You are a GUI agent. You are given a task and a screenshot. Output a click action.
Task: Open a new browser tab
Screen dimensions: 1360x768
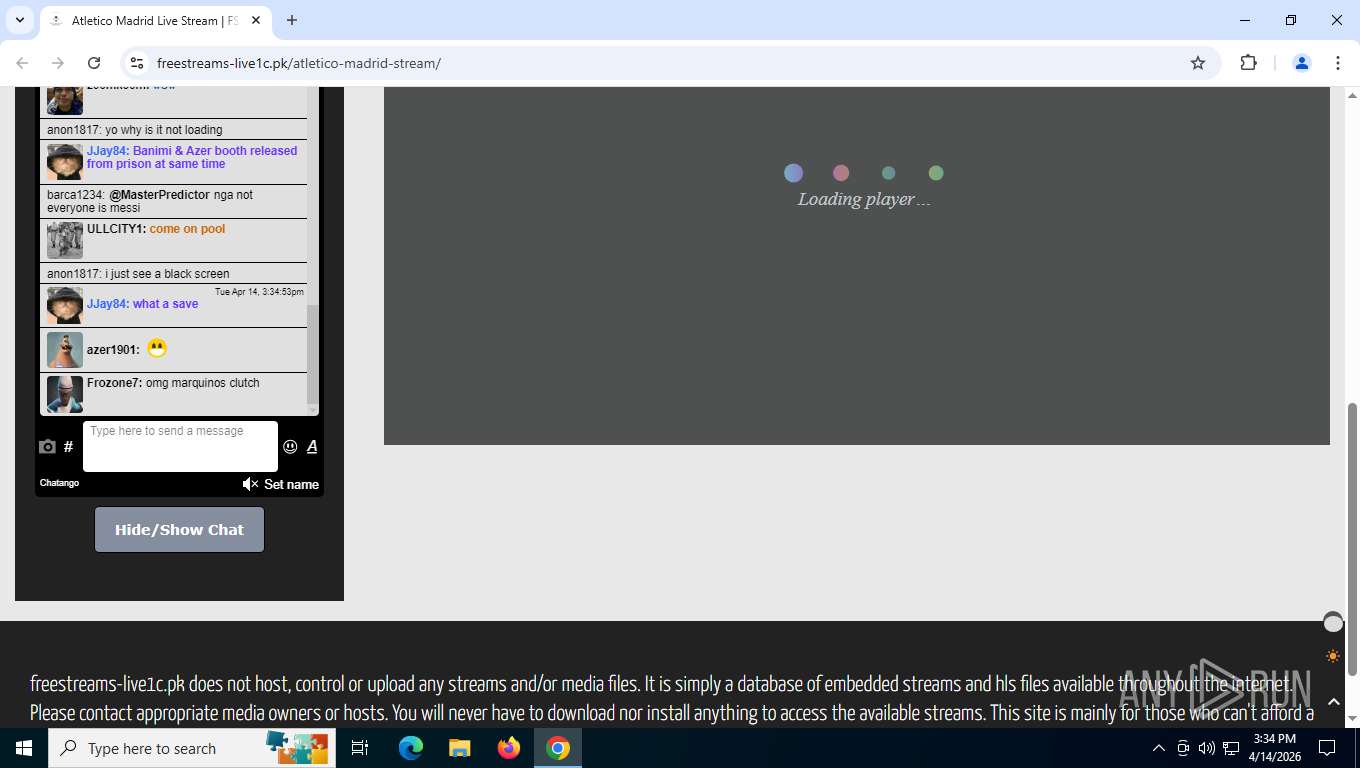click(x=292, y=20)
